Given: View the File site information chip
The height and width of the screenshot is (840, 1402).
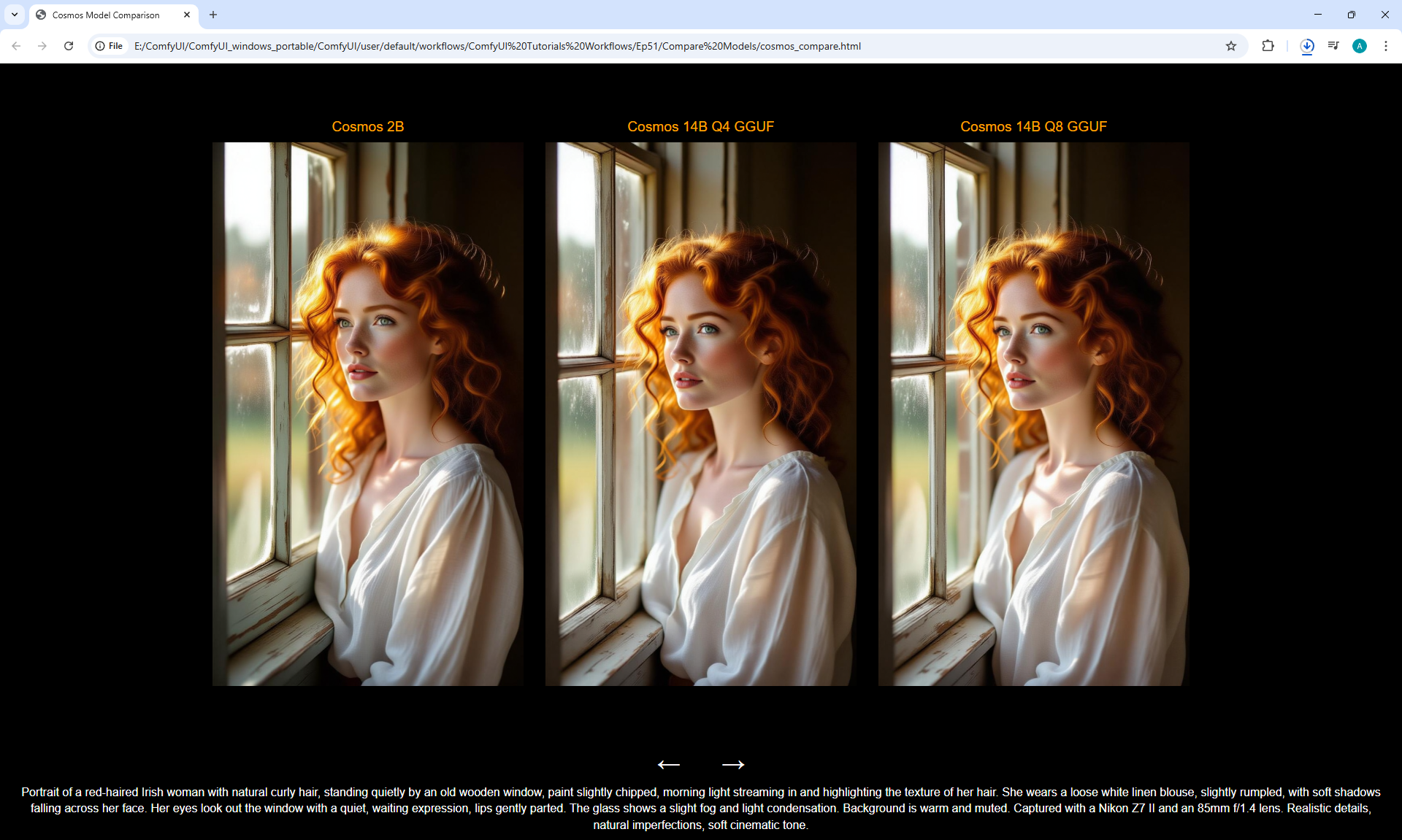Looking at the screenshot, I should click(110, 46).
